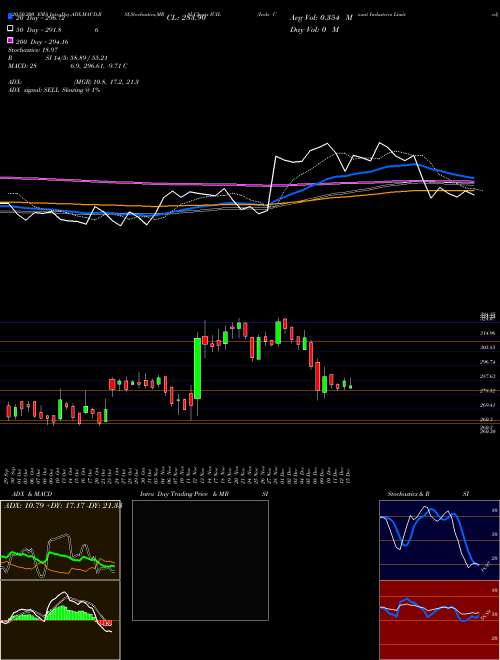Click the 314.96 price axis label
Viewport: 500px width, 660px height.
[487, 333]
